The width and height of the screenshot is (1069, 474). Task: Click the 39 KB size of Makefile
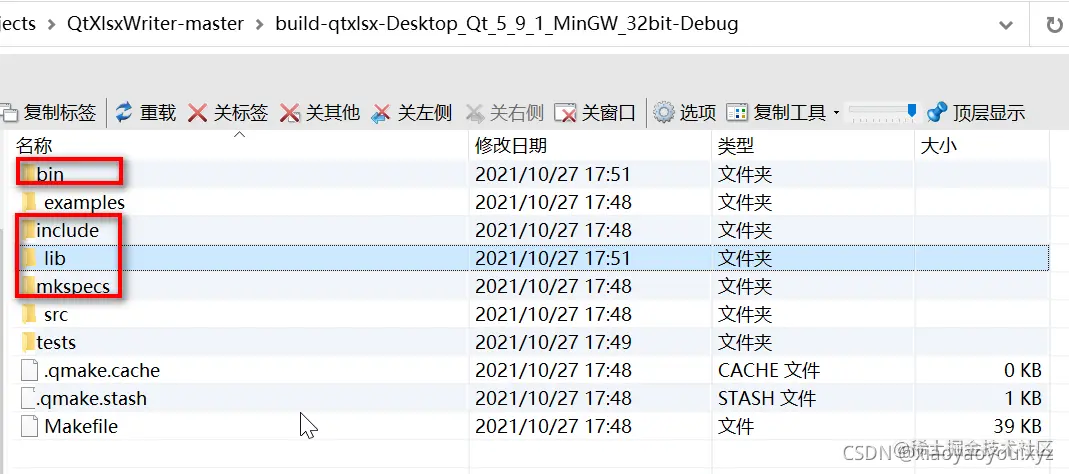click(x=1017, y=426)
